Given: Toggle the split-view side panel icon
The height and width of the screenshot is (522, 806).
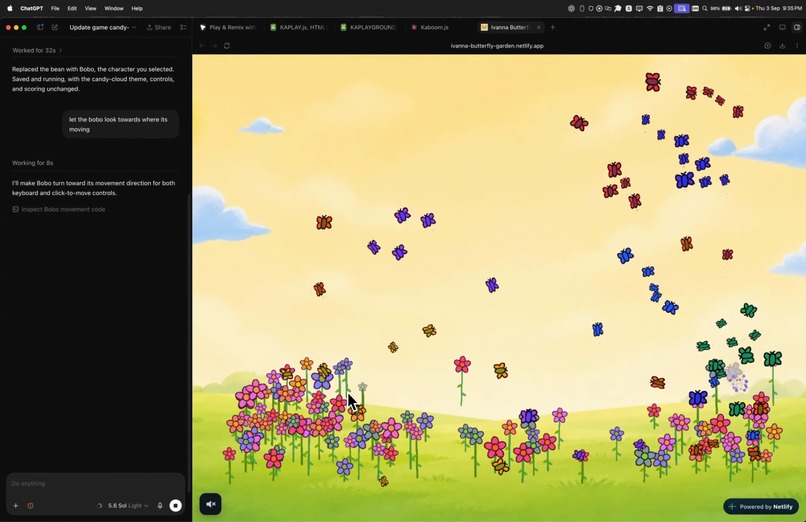Looking at the screenshot, I should (x=797, y=27).
